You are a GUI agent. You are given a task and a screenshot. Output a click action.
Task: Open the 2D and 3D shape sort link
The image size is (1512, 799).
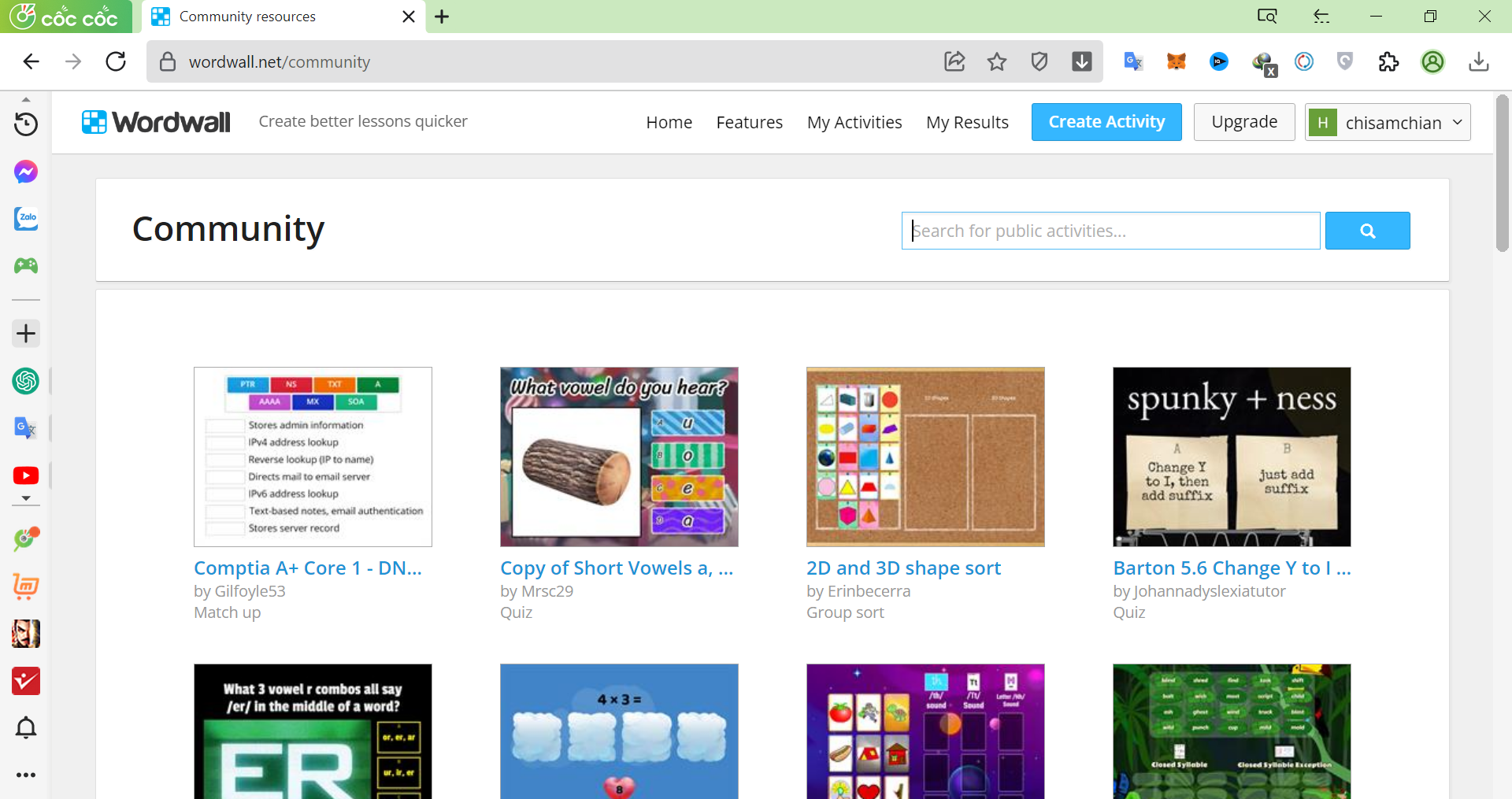(x=903, y=568)
